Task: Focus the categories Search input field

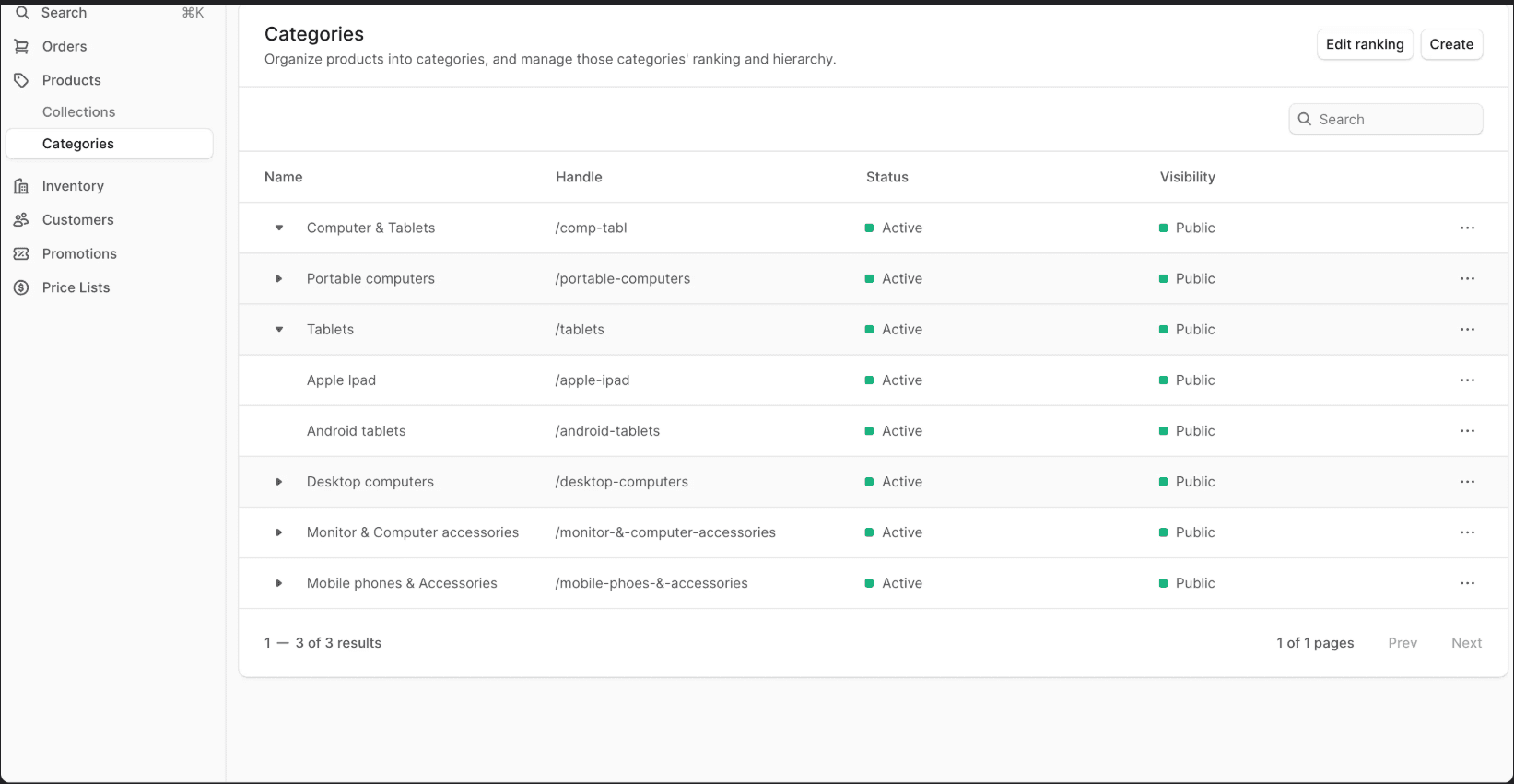Action: click(x=1386, y=119)
